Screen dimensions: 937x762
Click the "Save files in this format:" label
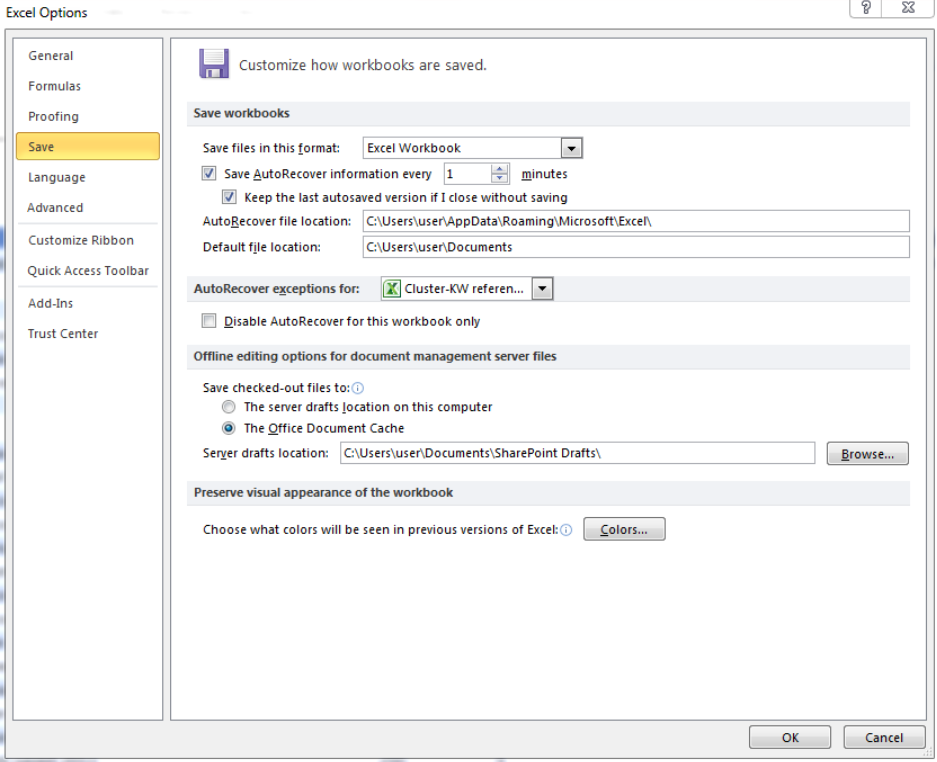pos(271,148)
